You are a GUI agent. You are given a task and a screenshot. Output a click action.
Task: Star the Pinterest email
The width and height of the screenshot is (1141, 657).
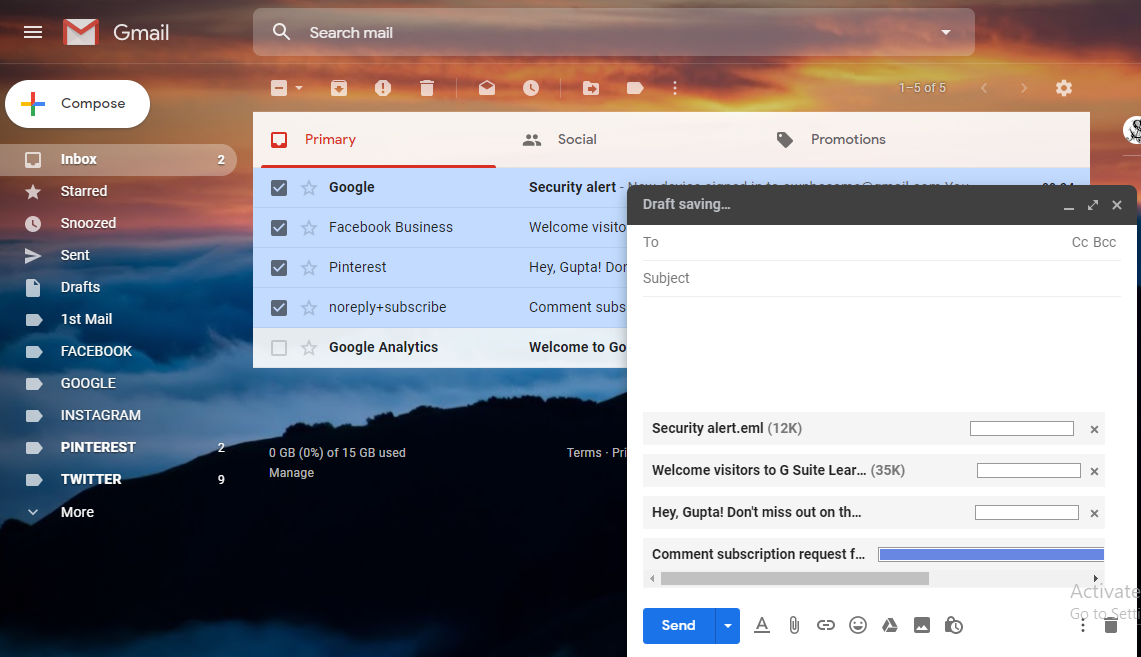(x=309, y=268)
